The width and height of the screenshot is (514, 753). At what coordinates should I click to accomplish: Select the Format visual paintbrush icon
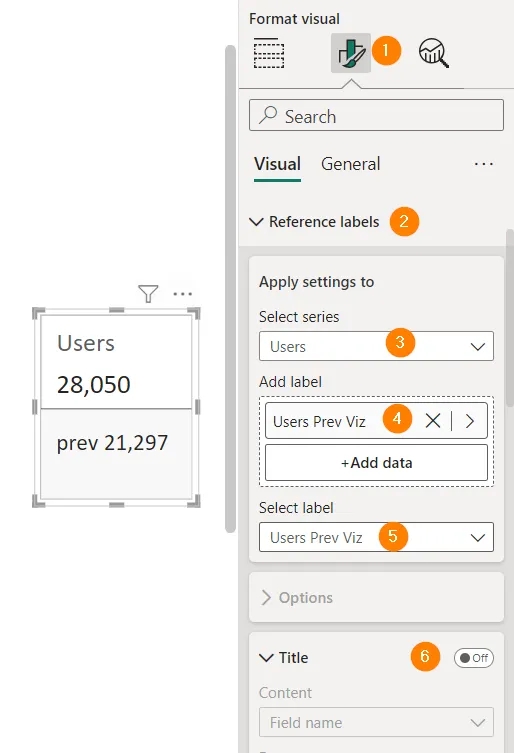[x=351, y=53]
